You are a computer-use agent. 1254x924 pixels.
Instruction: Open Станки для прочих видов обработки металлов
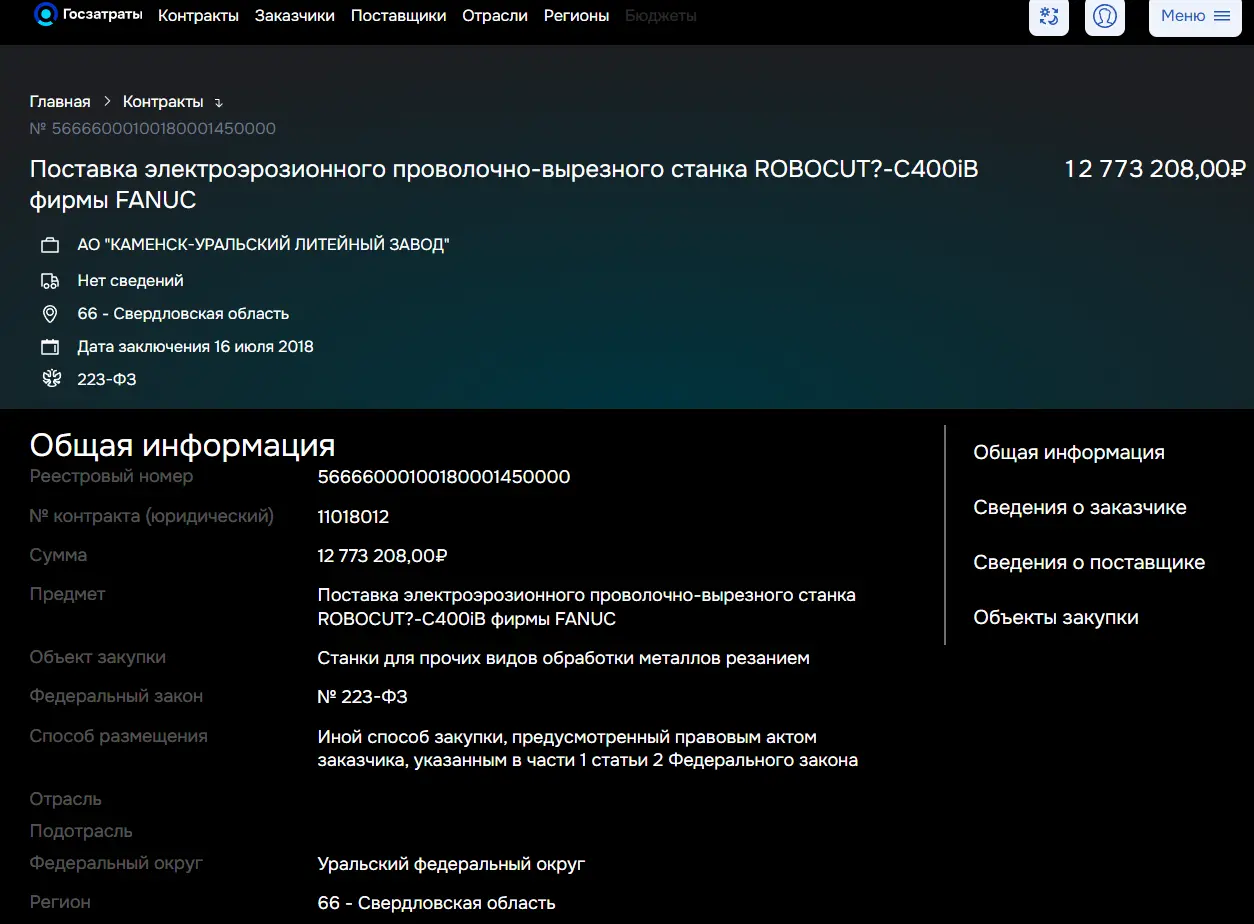point(563,658)
